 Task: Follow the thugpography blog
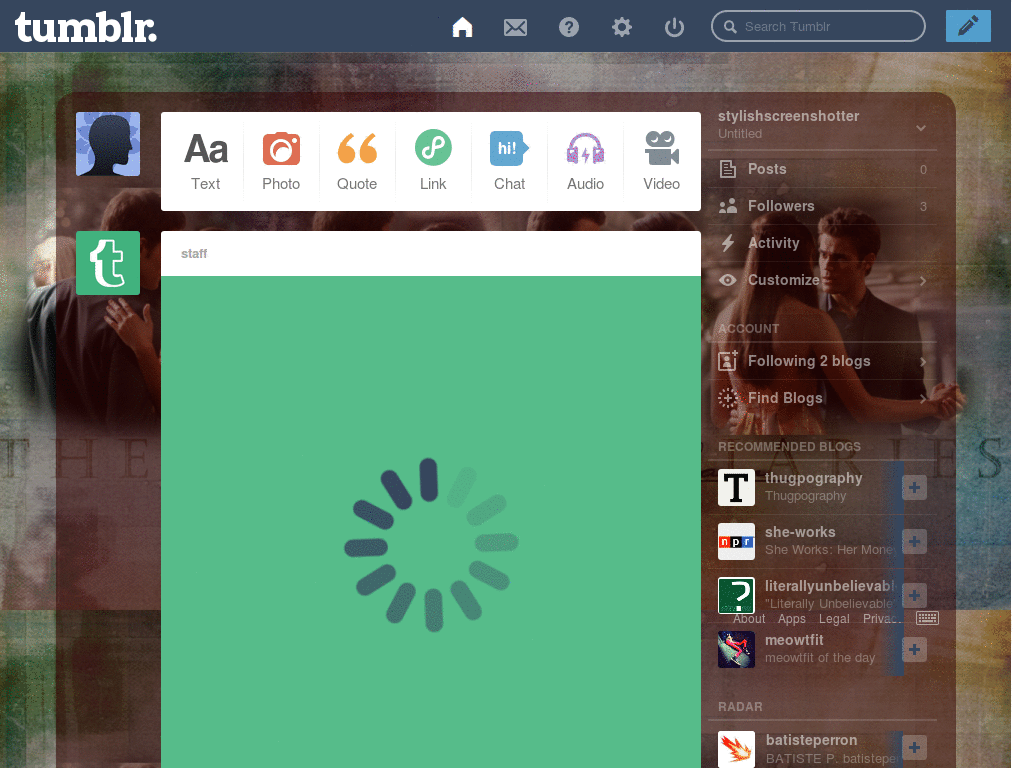(x=913, y=487)
